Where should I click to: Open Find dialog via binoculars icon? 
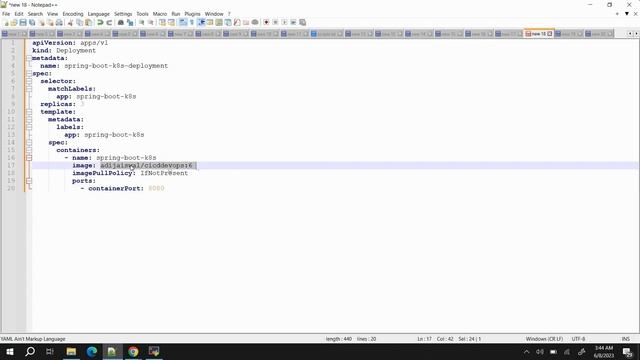(x=121, y=22)
